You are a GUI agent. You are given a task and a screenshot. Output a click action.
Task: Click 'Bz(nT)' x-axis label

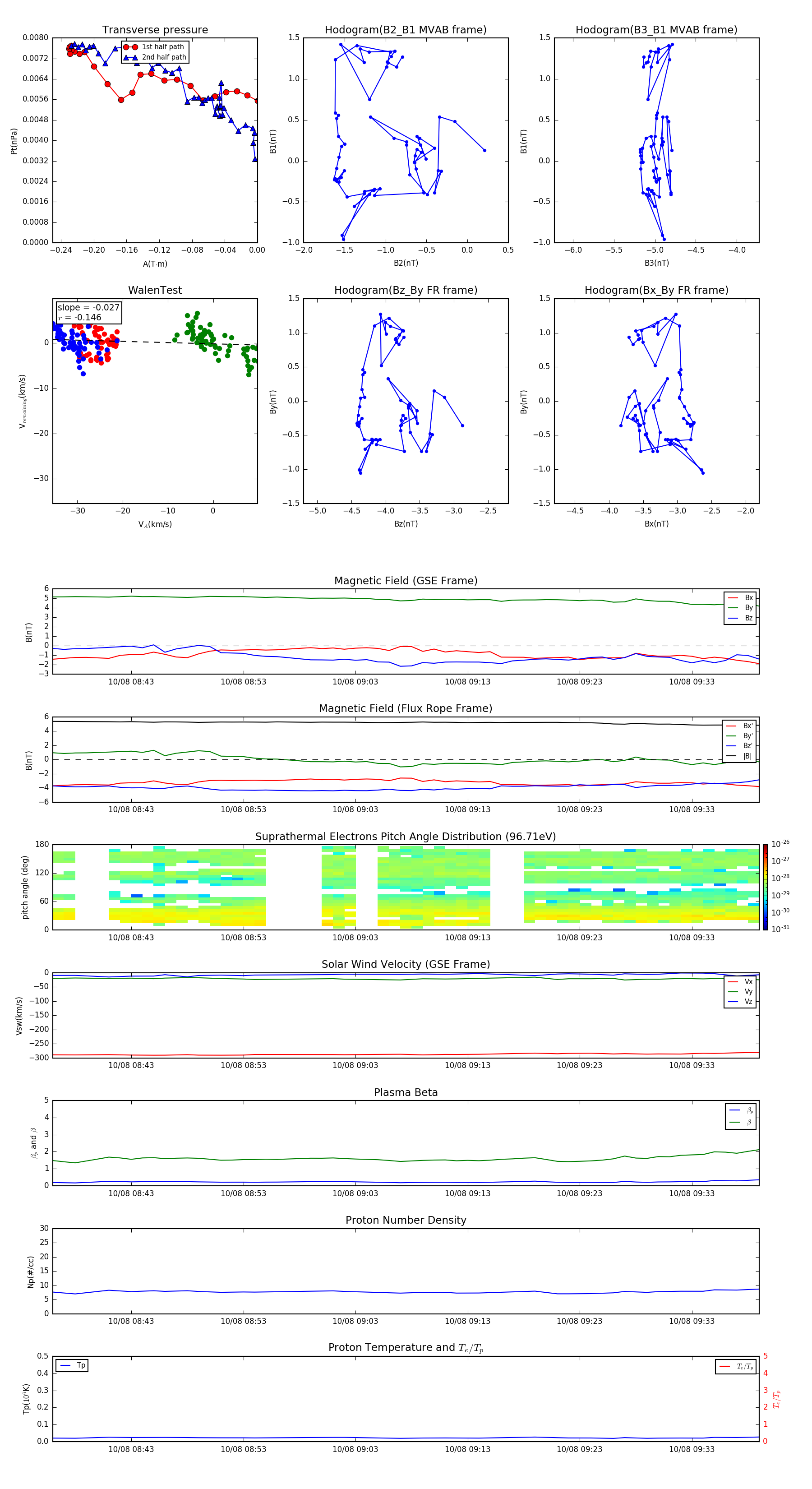406,524
